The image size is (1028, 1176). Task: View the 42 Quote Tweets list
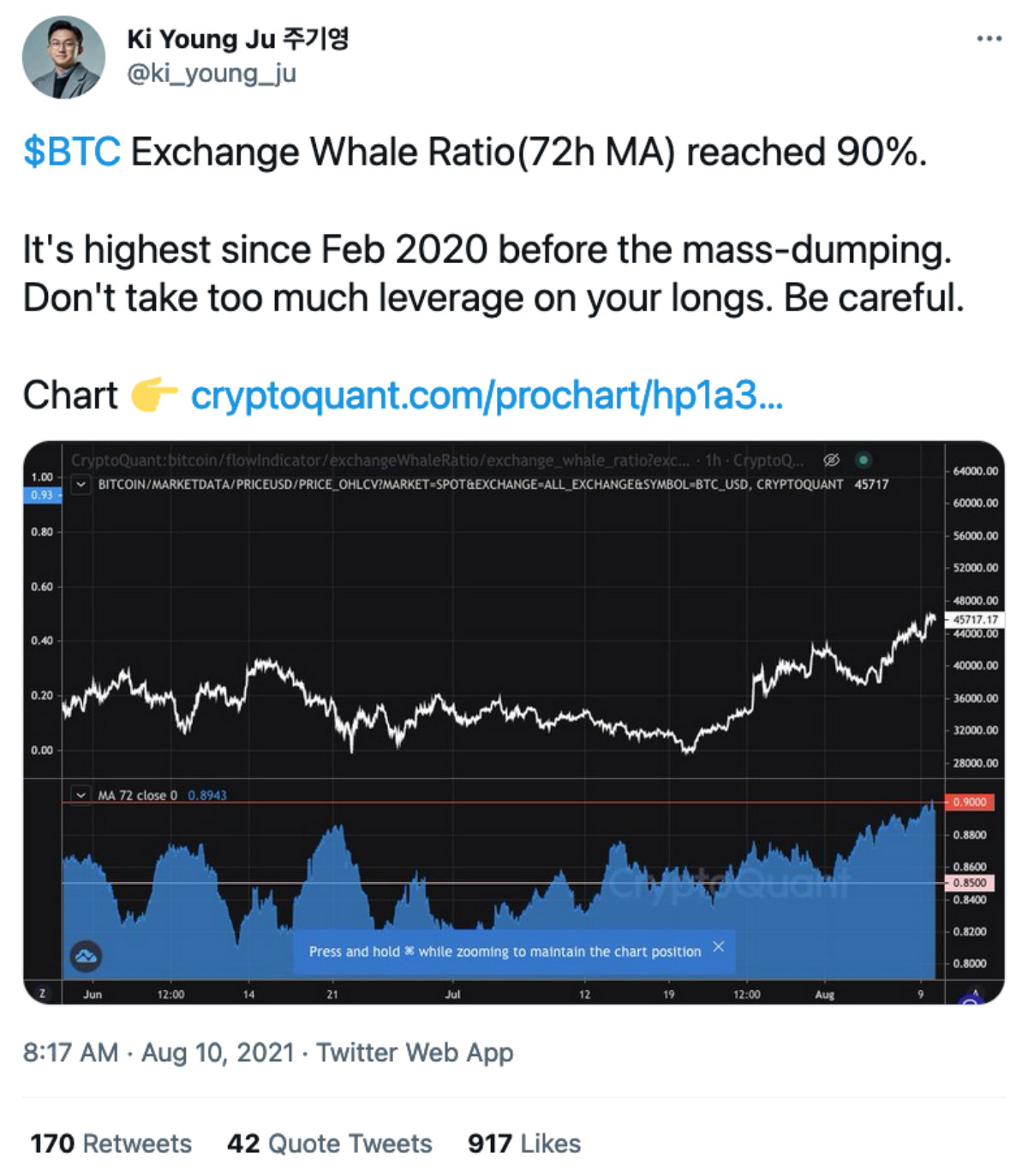tap(329, 1143)
